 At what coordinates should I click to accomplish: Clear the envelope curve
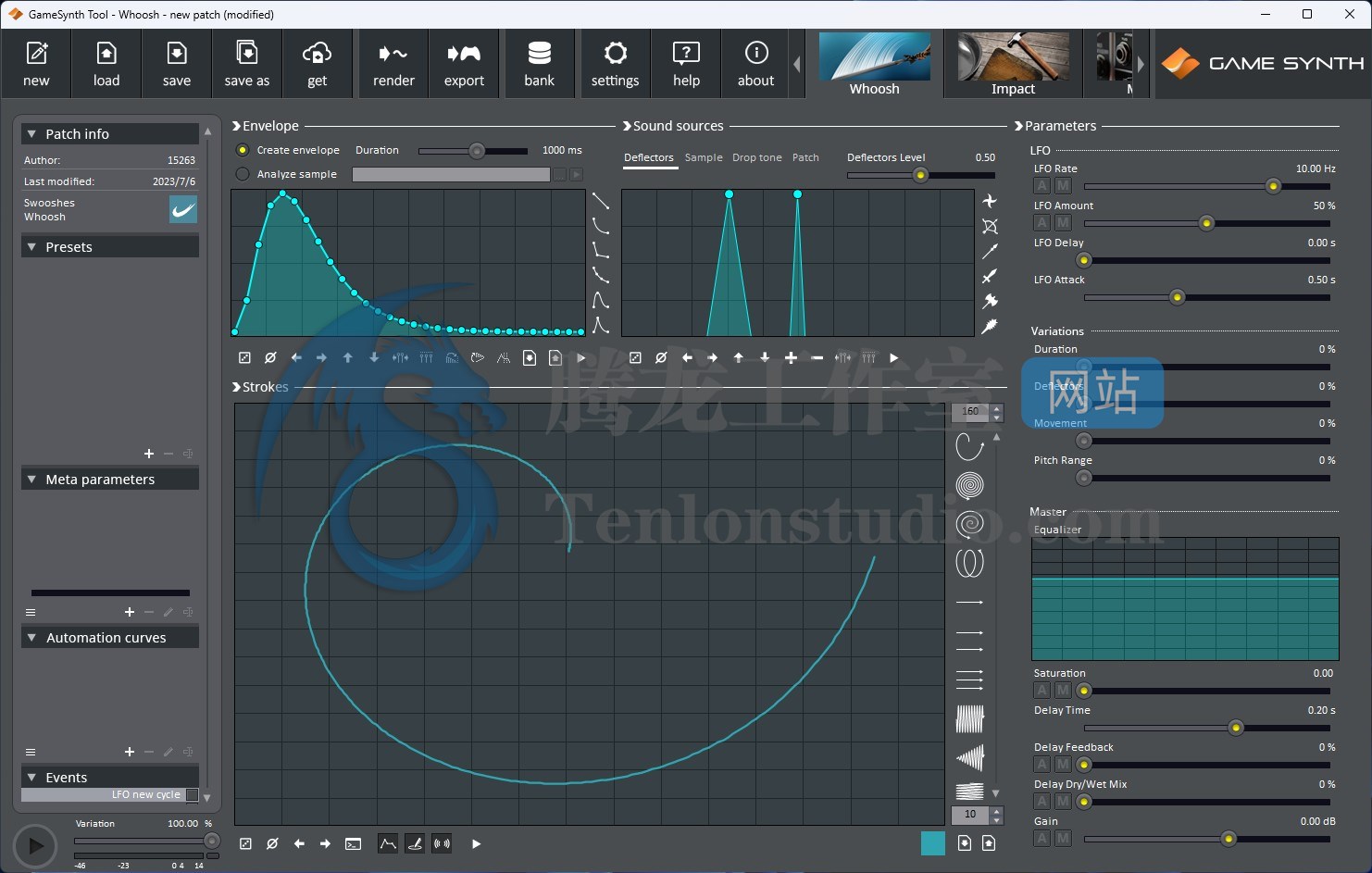[x=270, y=358]
